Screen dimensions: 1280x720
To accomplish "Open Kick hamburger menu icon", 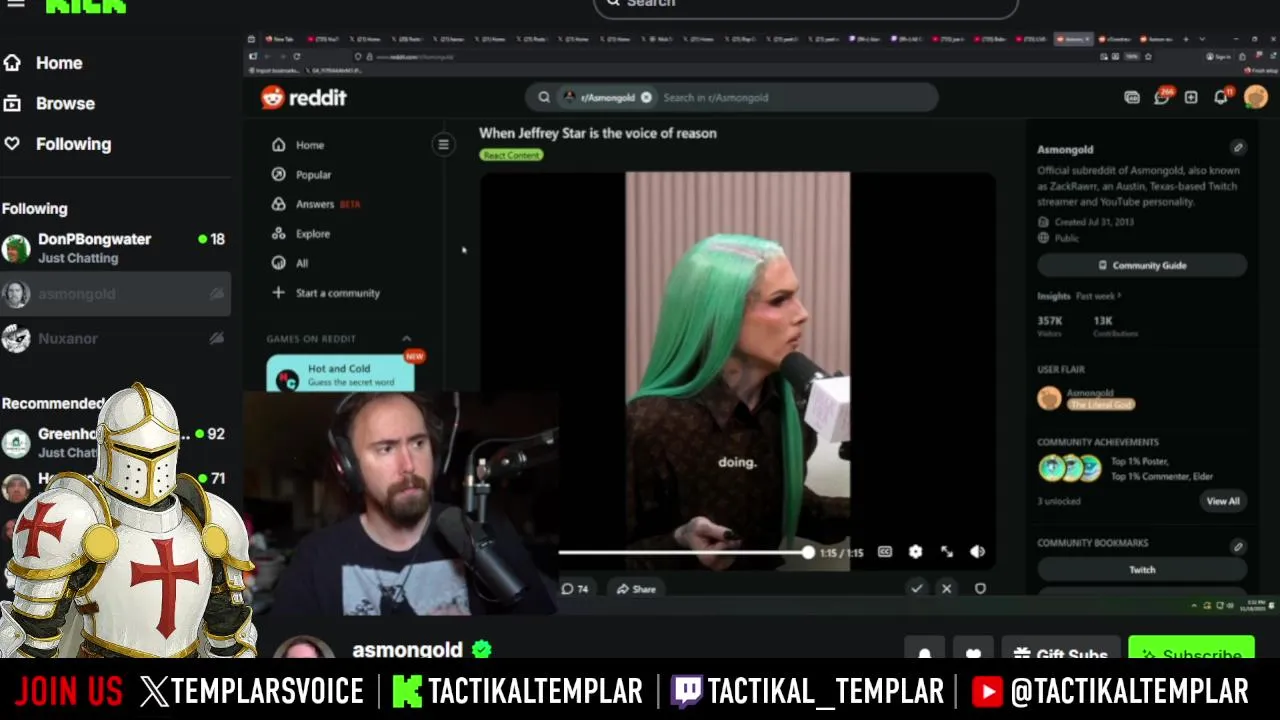I will click(x=16, y=3).
